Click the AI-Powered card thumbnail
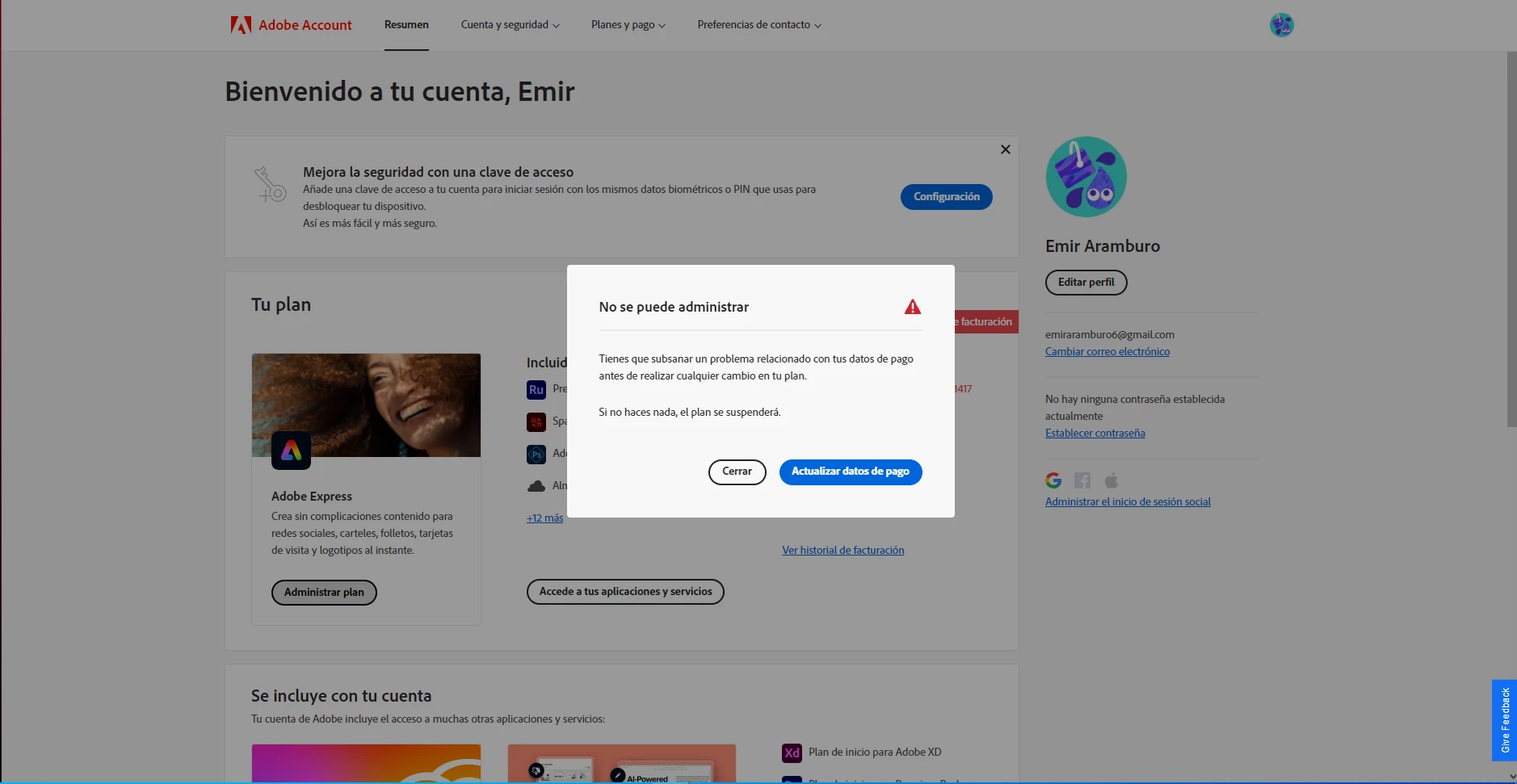Viewport: 1517px width, 784px height. (622, 764)
